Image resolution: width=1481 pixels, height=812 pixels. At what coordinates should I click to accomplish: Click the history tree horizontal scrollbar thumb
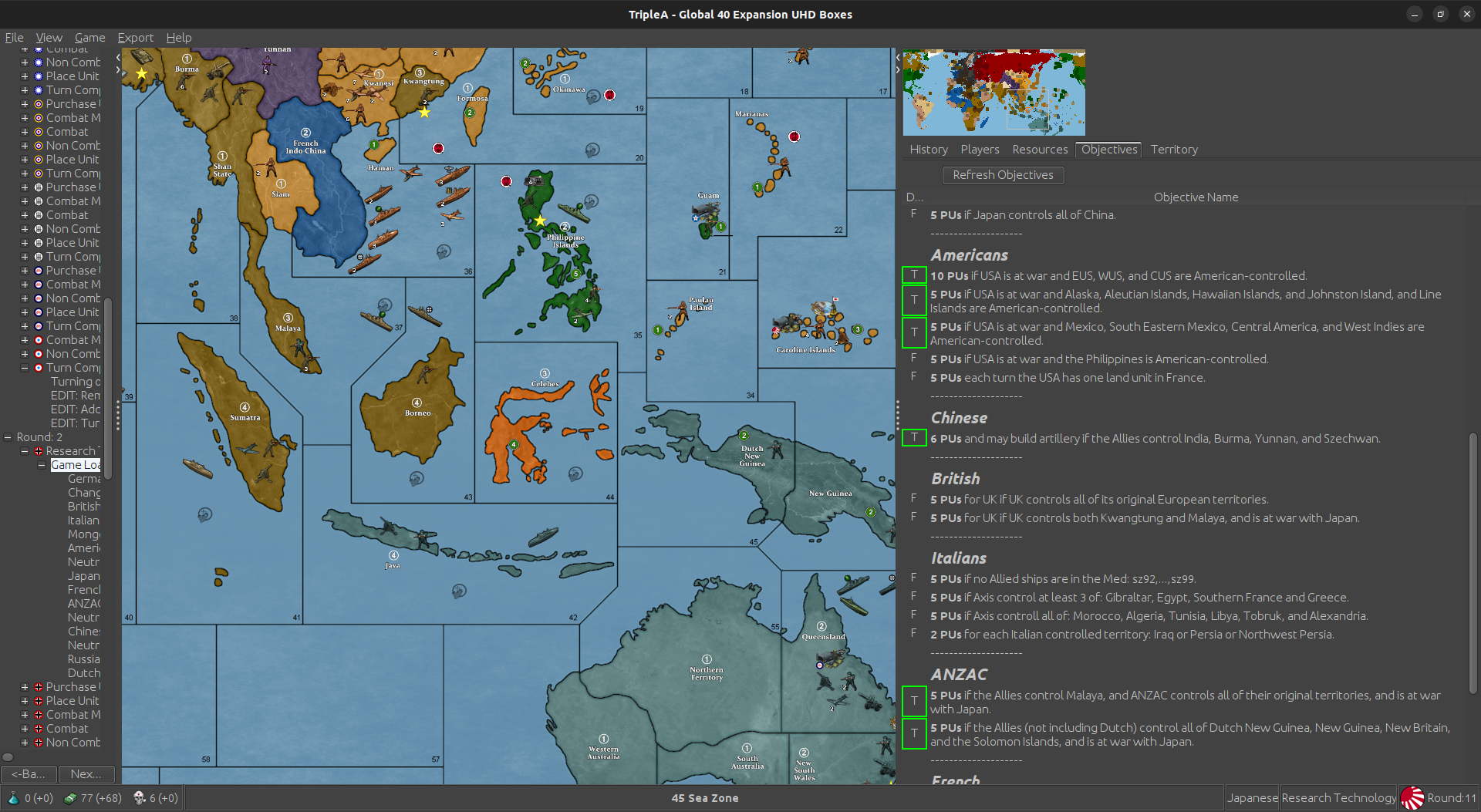click(8, 757)
